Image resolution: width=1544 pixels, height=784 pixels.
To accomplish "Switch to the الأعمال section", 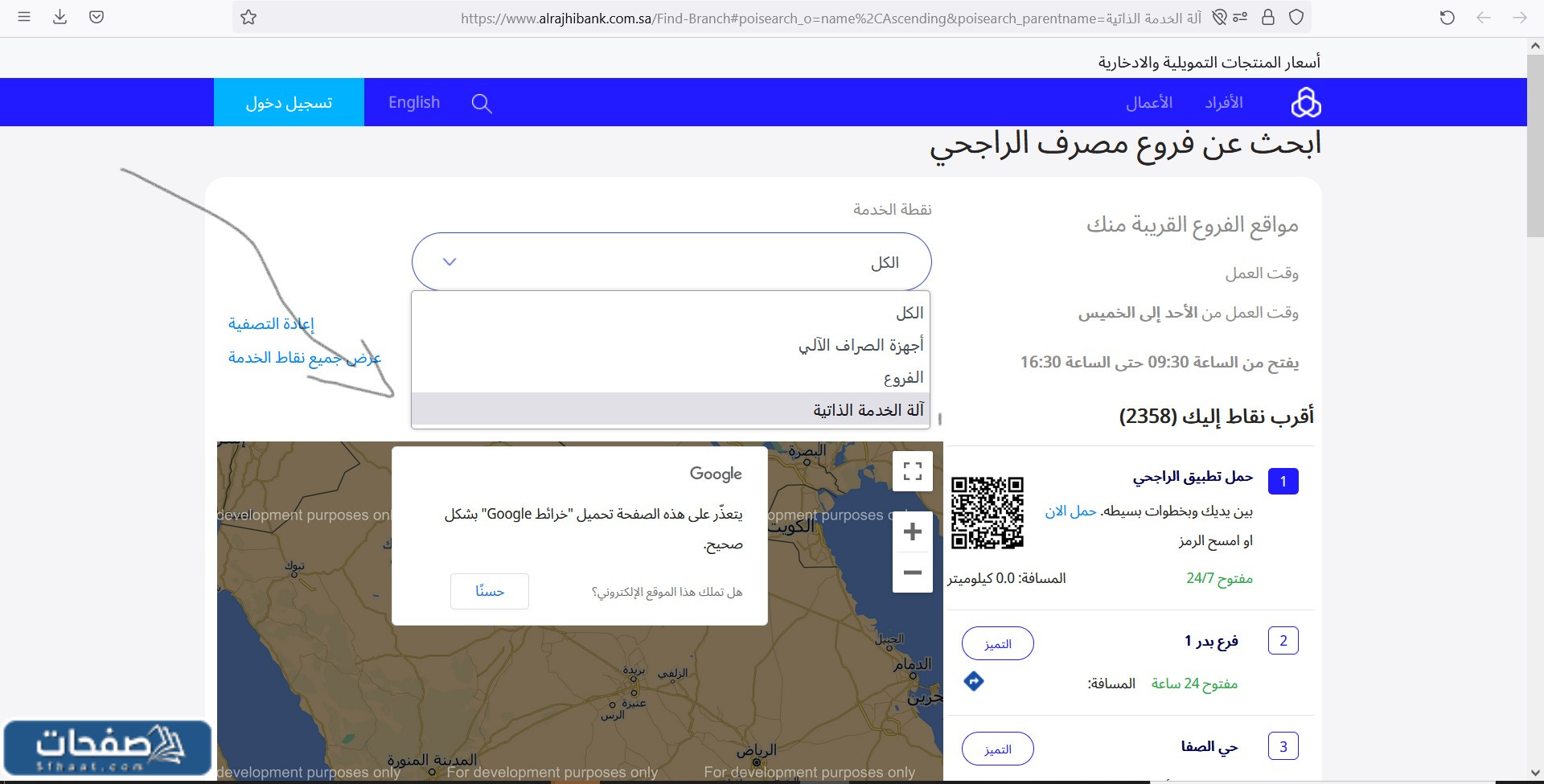I will (1148, 102).
